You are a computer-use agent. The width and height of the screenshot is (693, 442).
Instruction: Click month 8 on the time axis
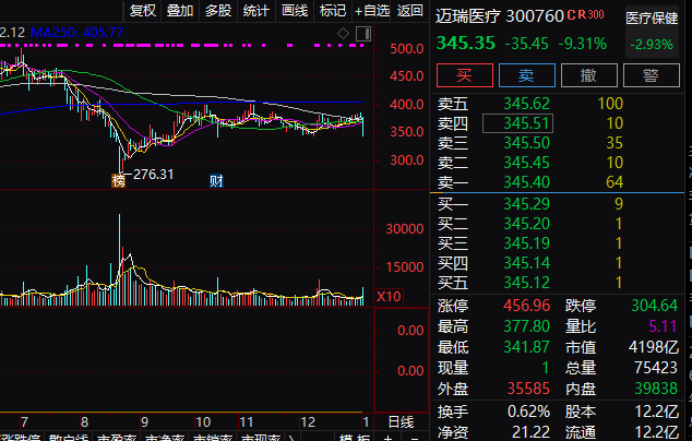[x=84, y=422]
